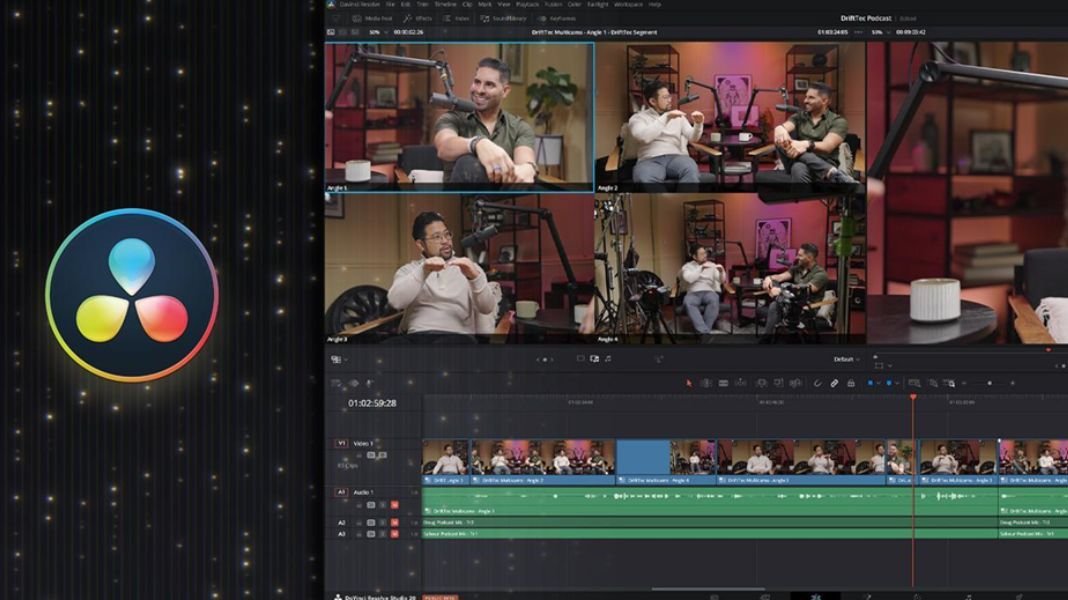Toggle Linked Selection chain
The image size is (1068, 600).
click(834, 383)
